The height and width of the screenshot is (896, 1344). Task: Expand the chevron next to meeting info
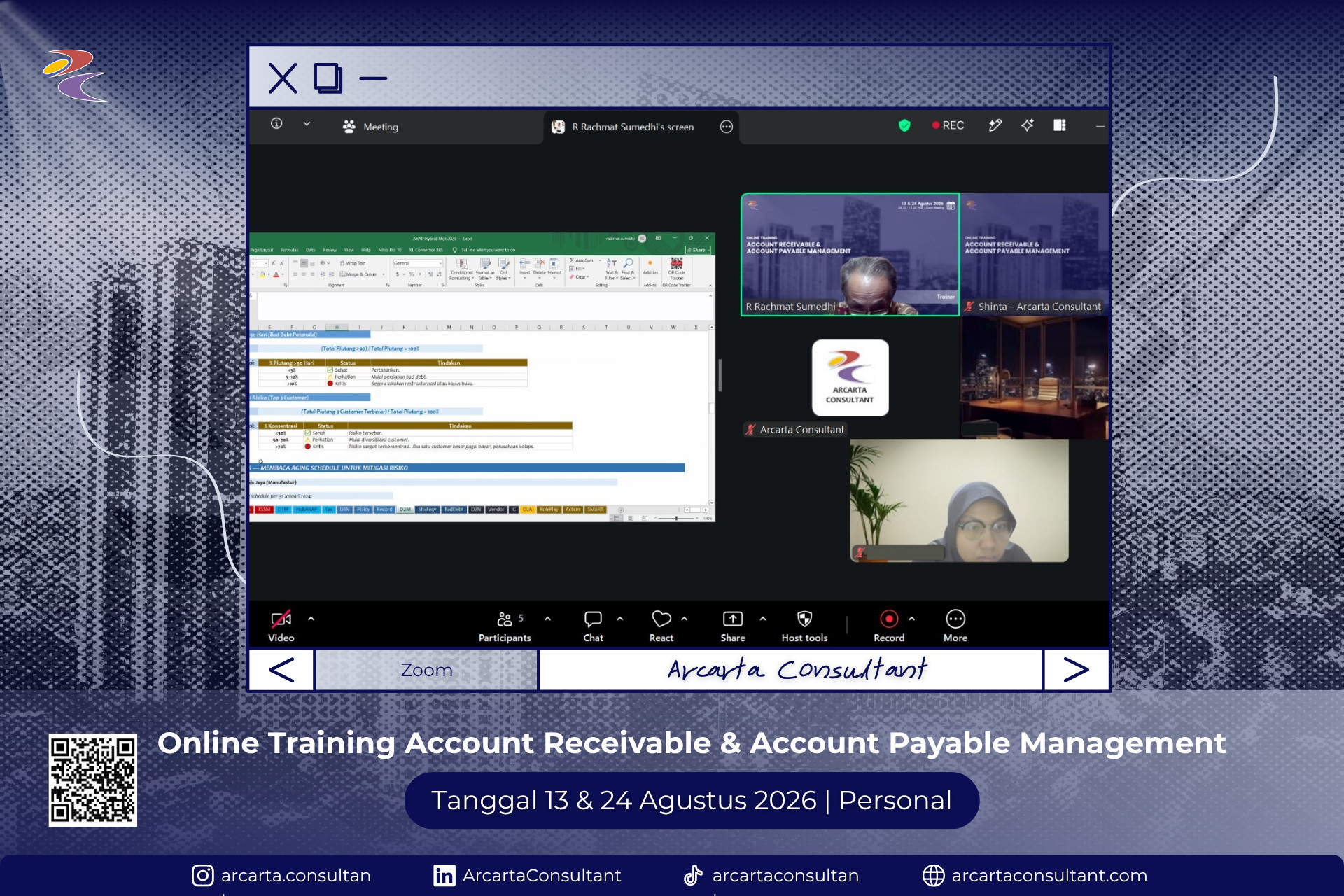[307, 124]
